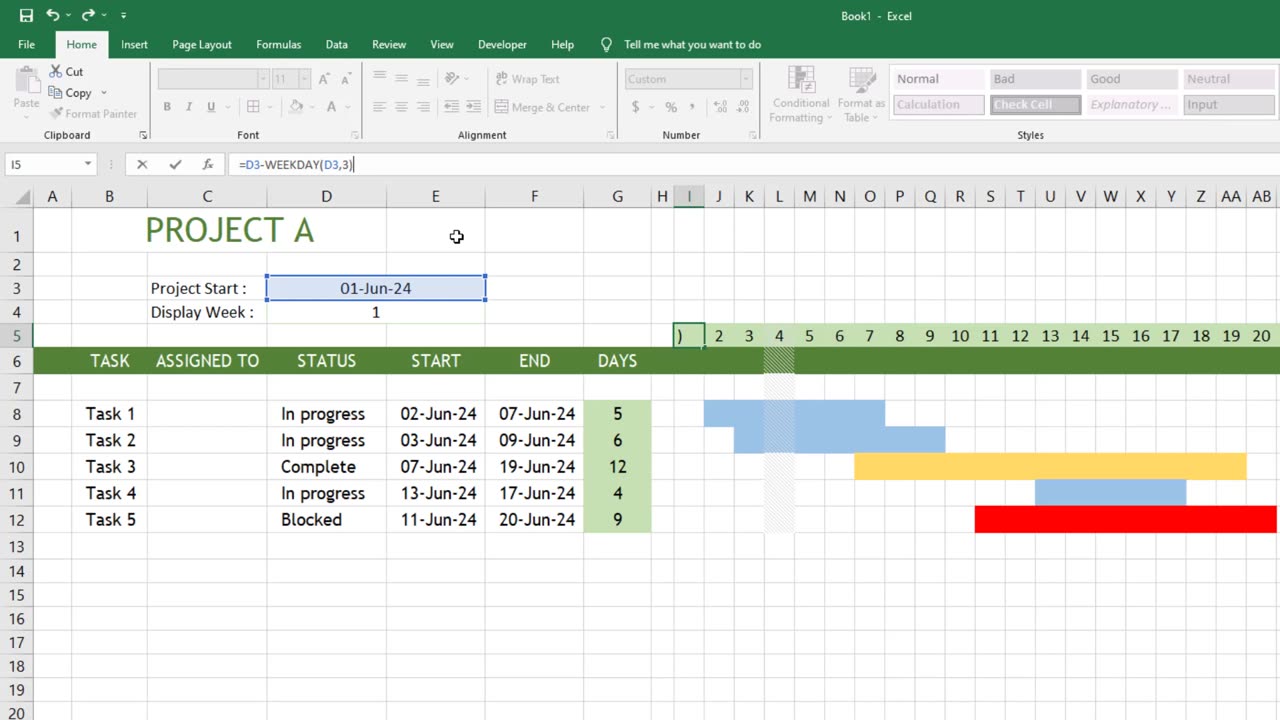Switch to the Page Layout tab
Image resolution: width=1280 pixels, height=720 pixels.
[x=202, y=44]
